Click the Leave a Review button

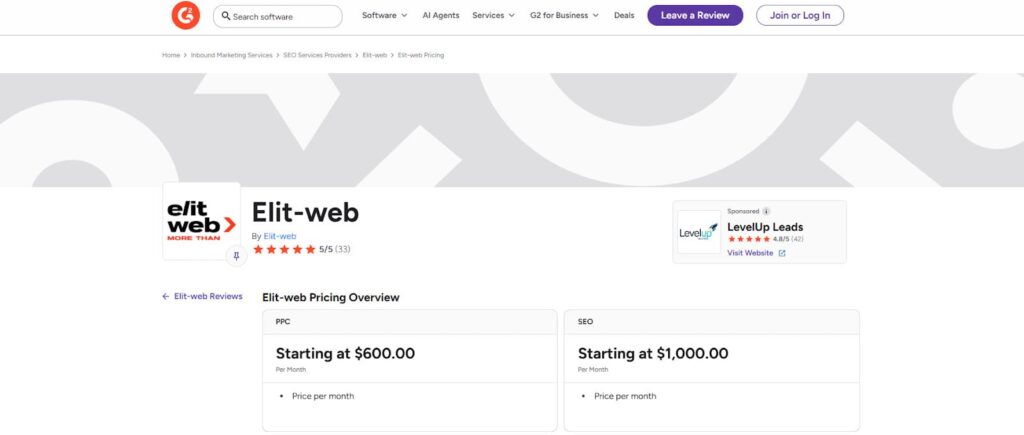click(x=695, y=16)
